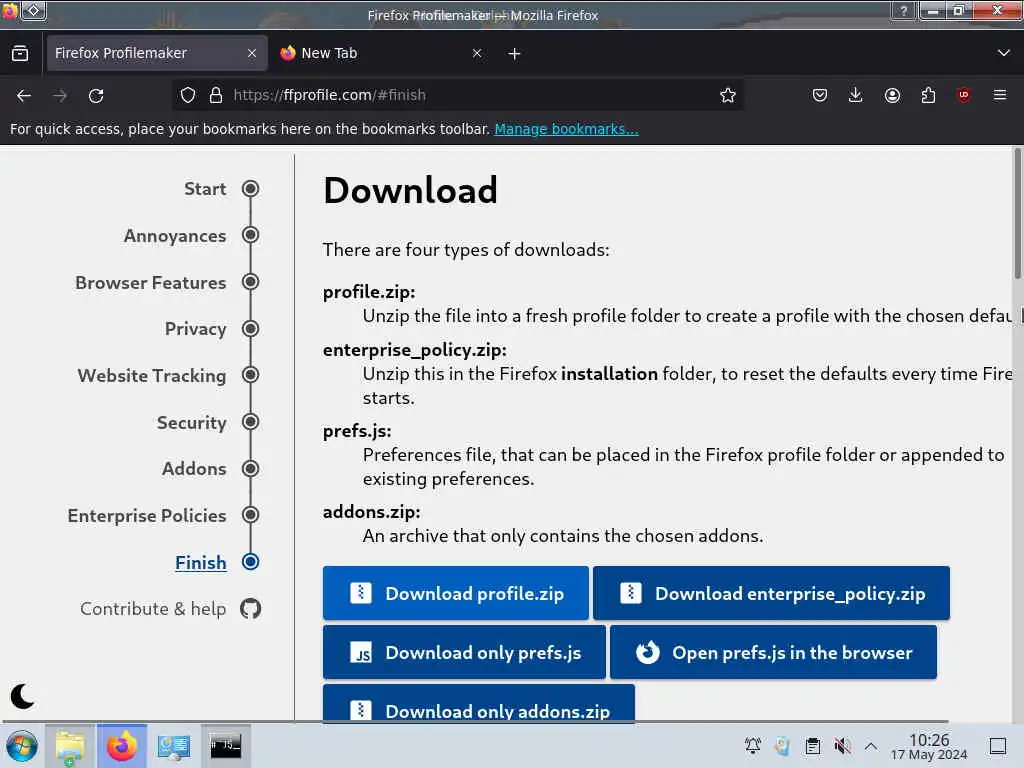This screenshot has width=1024, height=768.
Task: Go to the Annoyances step
Action: pos(175,236)
